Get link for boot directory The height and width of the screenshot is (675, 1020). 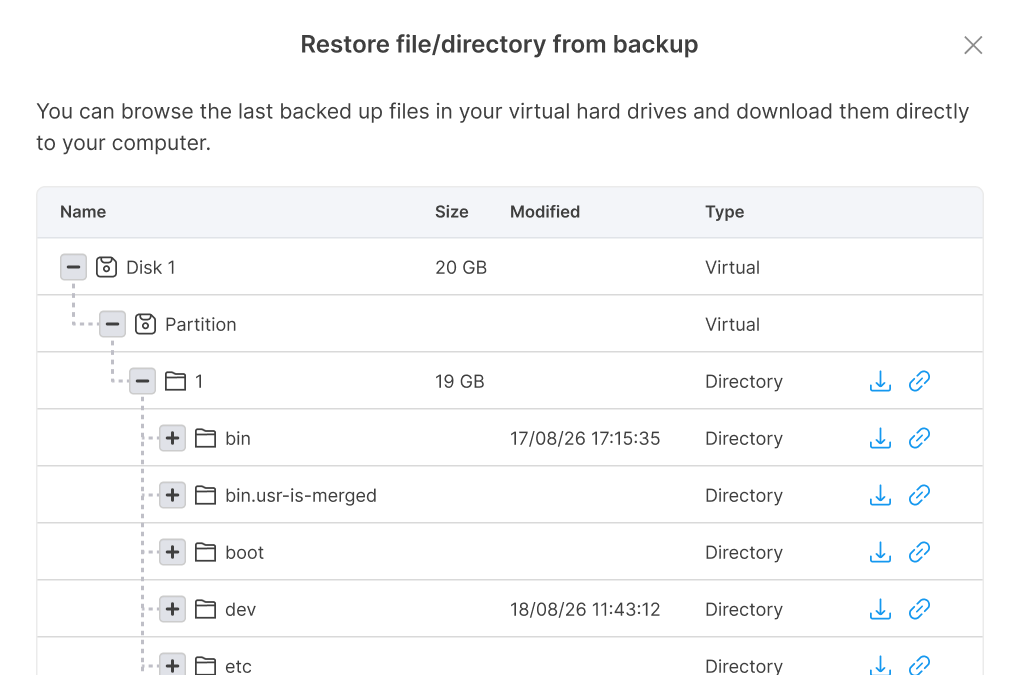pyautogui.click(x=919, y=552)
